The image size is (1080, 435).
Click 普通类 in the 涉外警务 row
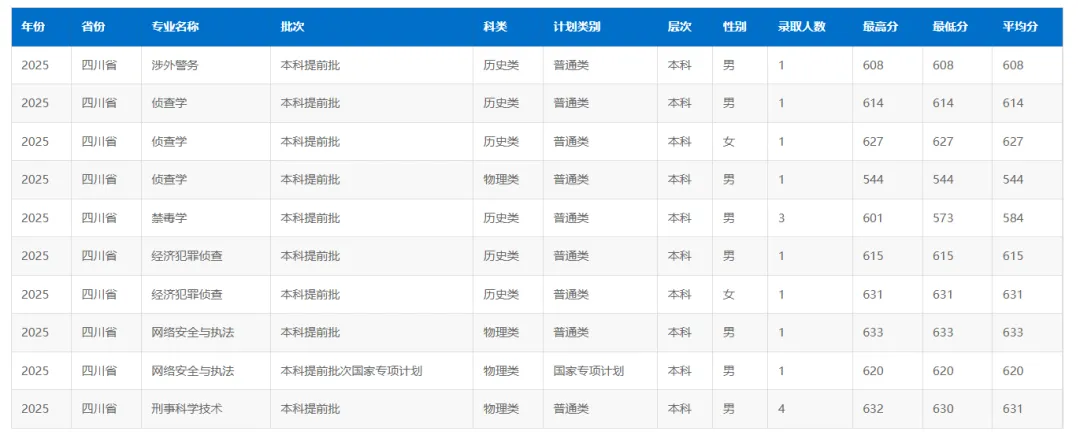click(571, 65)
